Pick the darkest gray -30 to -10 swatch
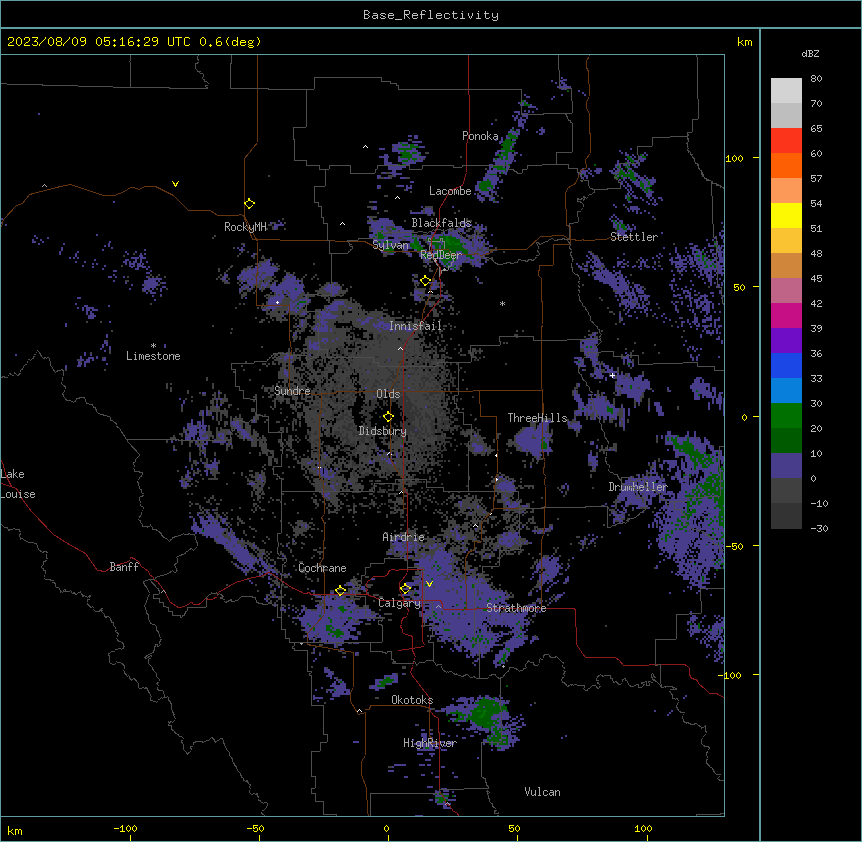This screenshot has width=862, height=842. 786,516
